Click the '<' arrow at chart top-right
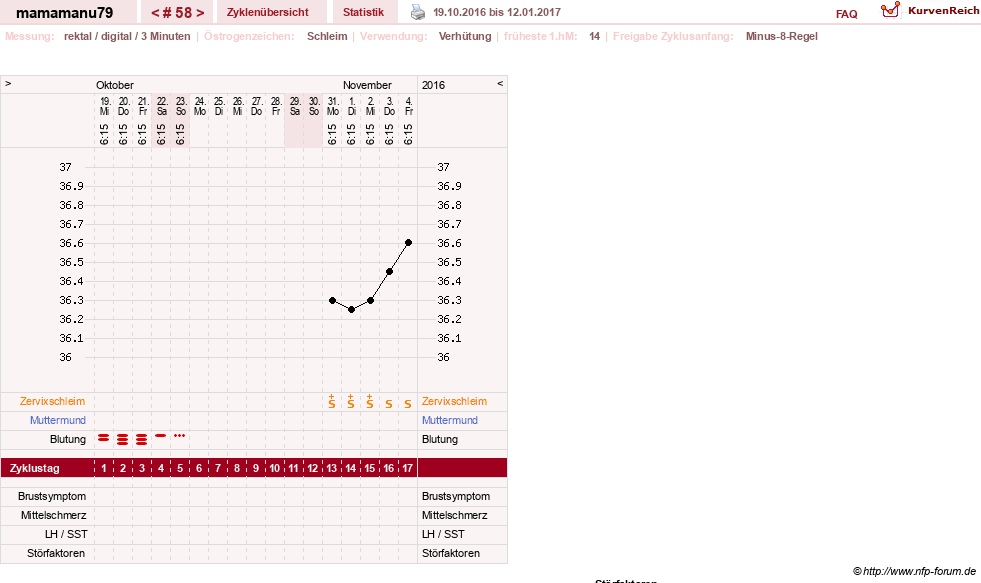This screenshot has height=583, width=981. pyautogui.click(x=500, y=83)
